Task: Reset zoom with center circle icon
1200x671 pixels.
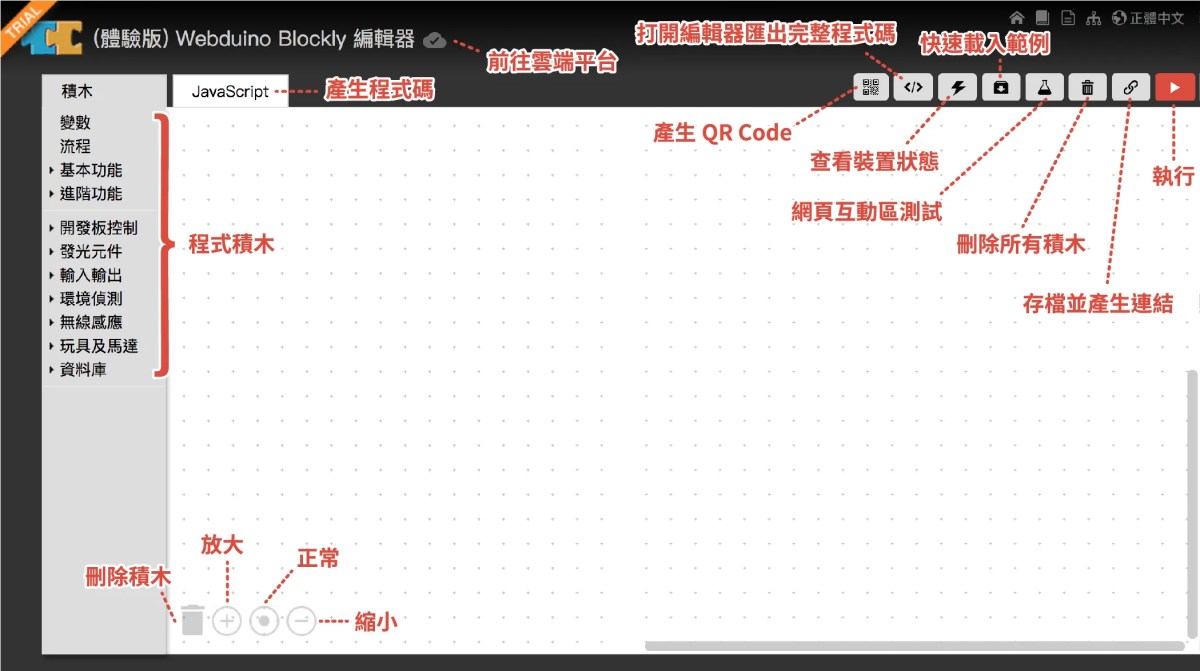Action: pos(264,621)
